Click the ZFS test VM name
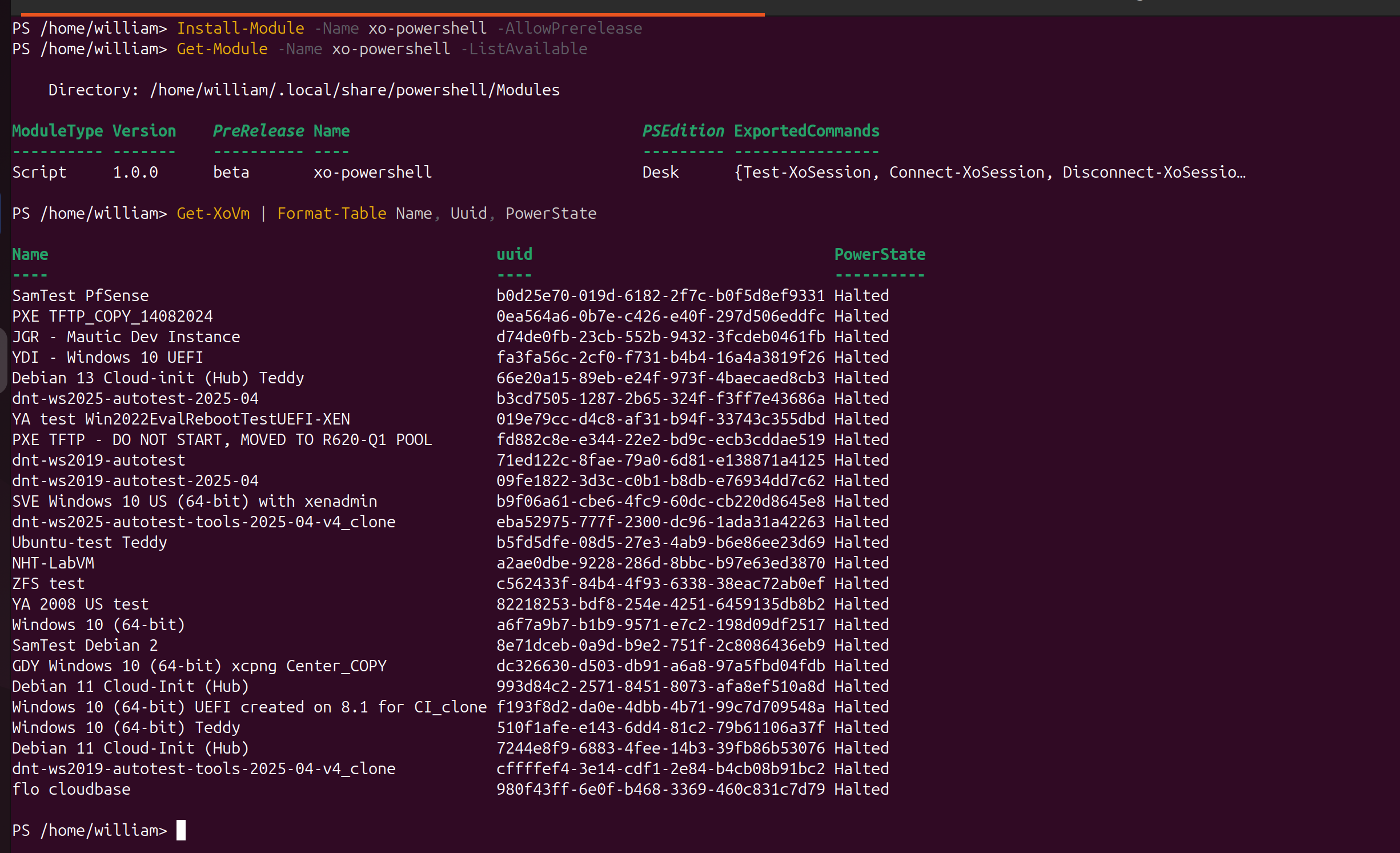The width and height of the screenshot is (1400, 853). click(49, 583)
